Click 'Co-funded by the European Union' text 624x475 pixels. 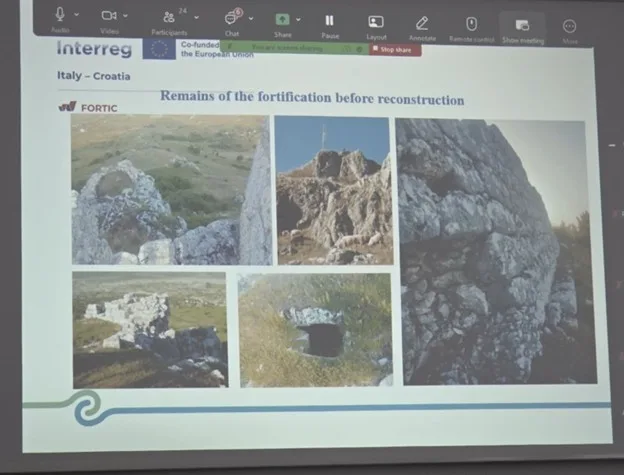217,50
